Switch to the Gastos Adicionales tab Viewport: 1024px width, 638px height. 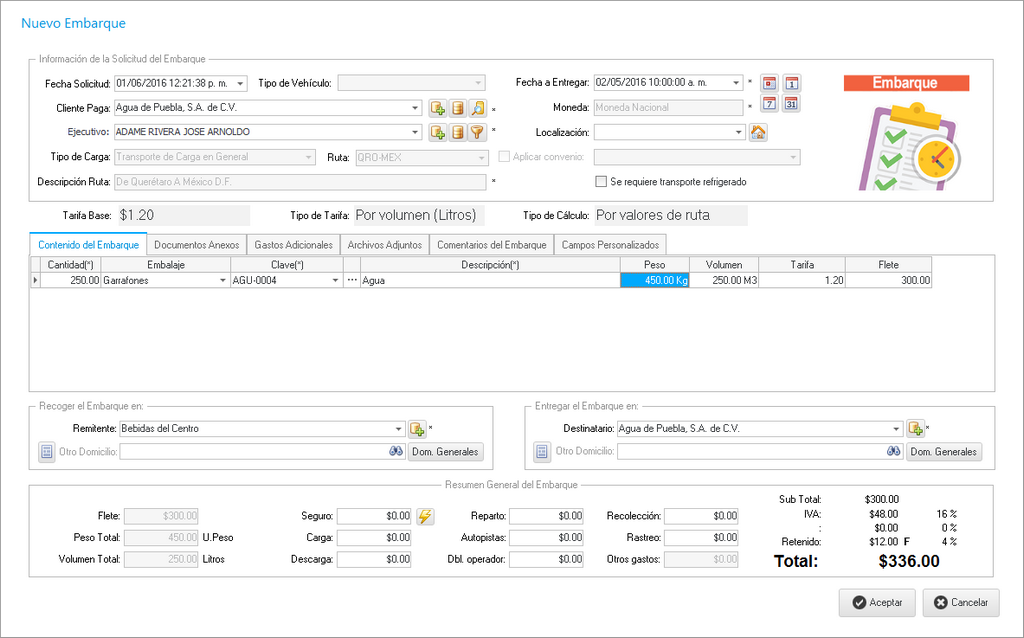tap(292, 245)
